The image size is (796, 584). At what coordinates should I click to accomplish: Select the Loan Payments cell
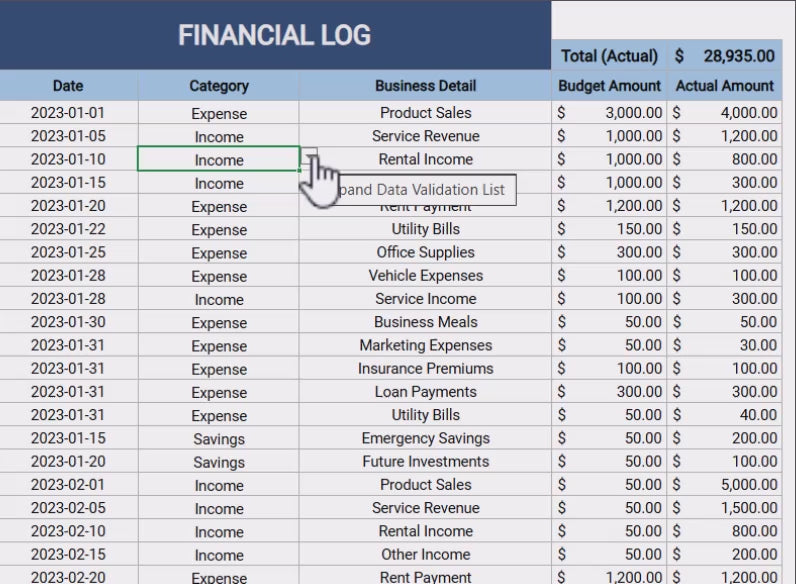[425, 392]
